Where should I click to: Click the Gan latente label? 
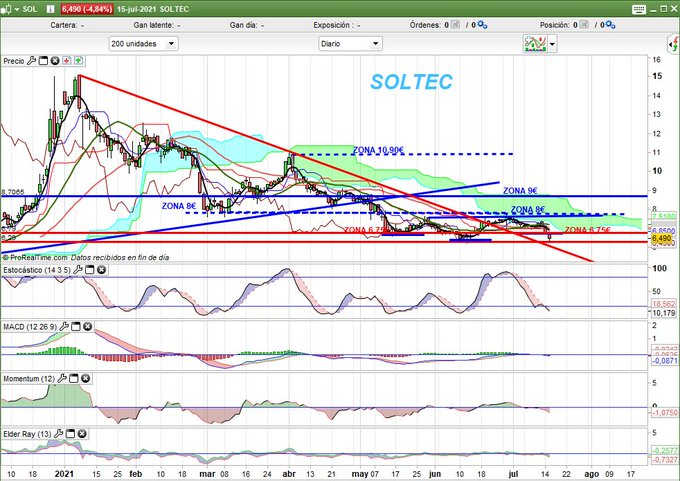[153, 25]
